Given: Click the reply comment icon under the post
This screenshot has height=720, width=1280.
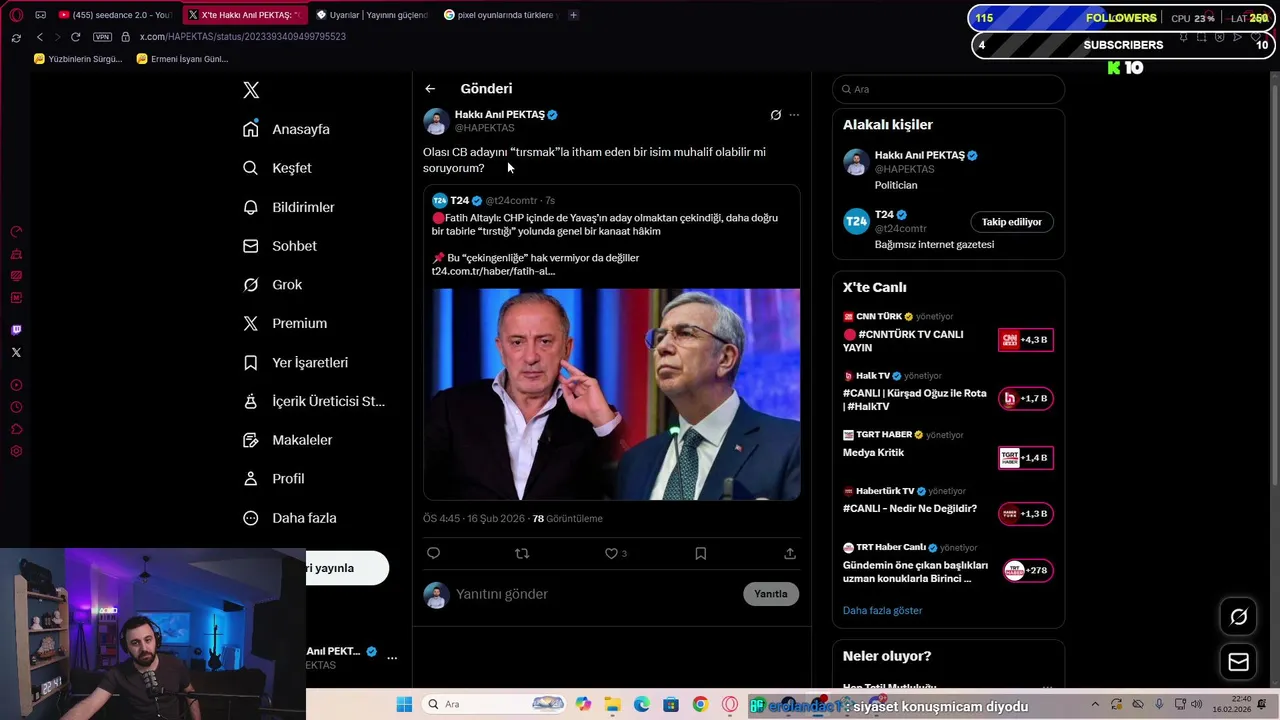Looking at the screenshot, I should click(433, 553).
